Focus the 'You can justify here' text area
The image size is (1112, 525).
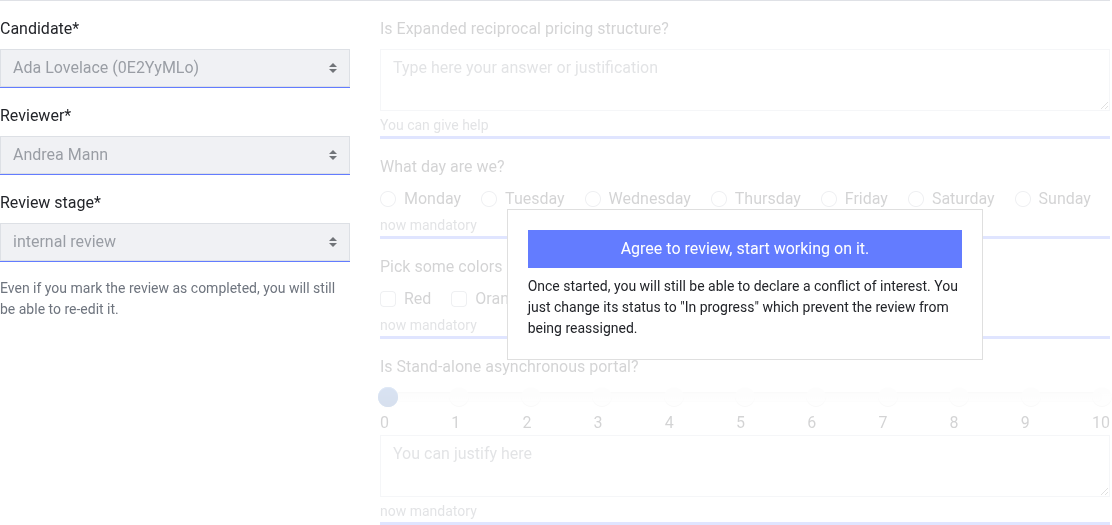744,465
